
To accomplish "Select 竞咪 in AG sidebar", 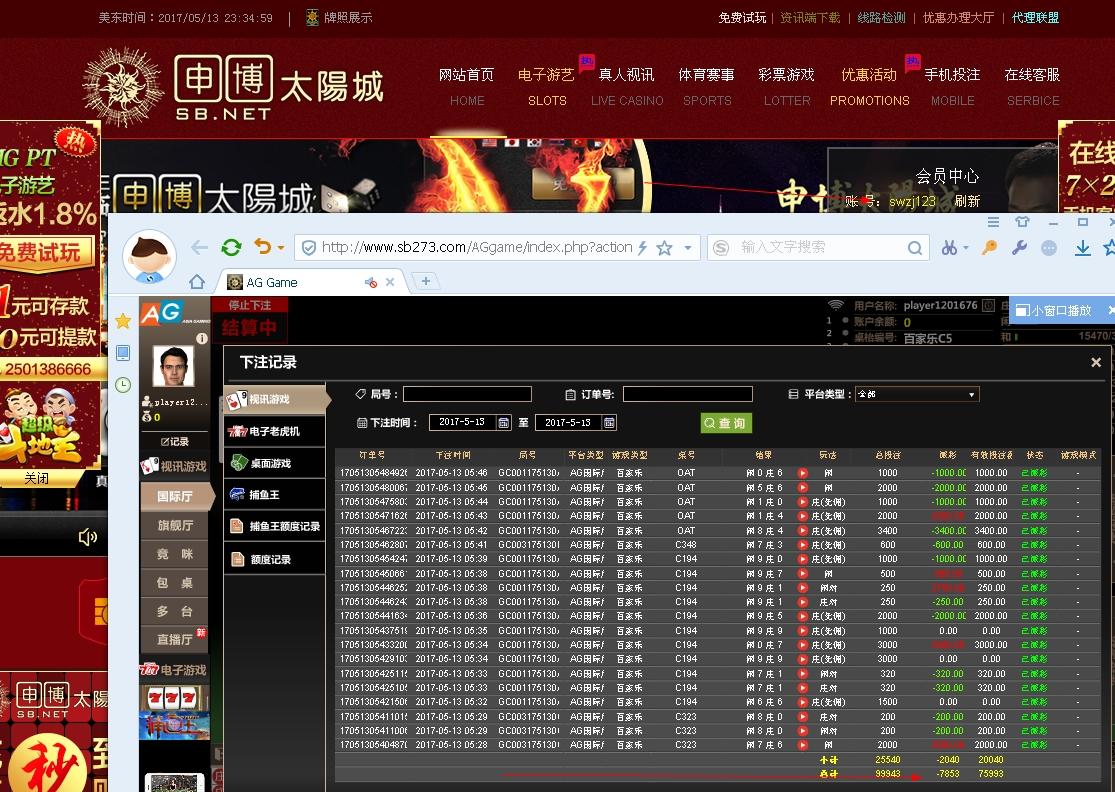I will coord(175,554).
